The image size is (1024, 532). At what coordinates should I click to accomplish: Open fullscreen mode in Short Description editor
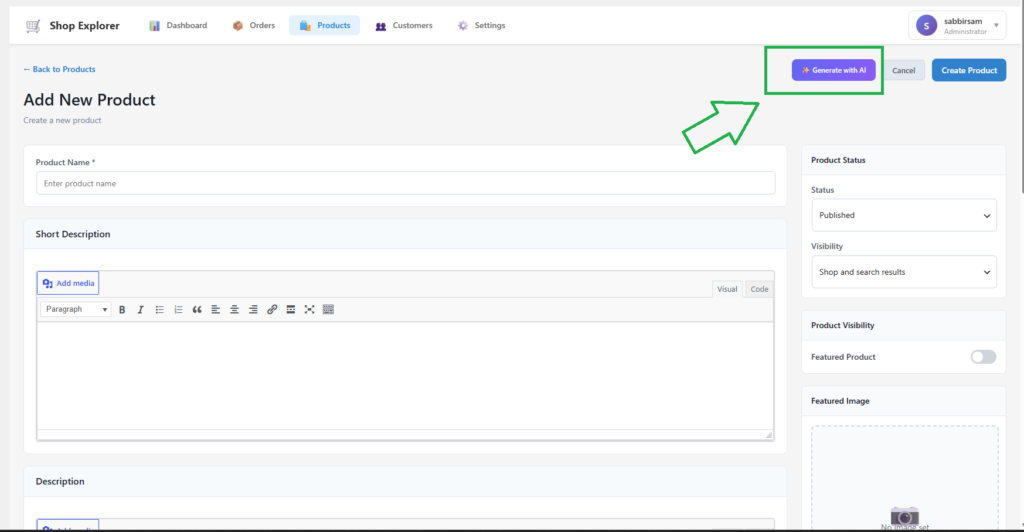pyautogui.click(x=310, y=309)
